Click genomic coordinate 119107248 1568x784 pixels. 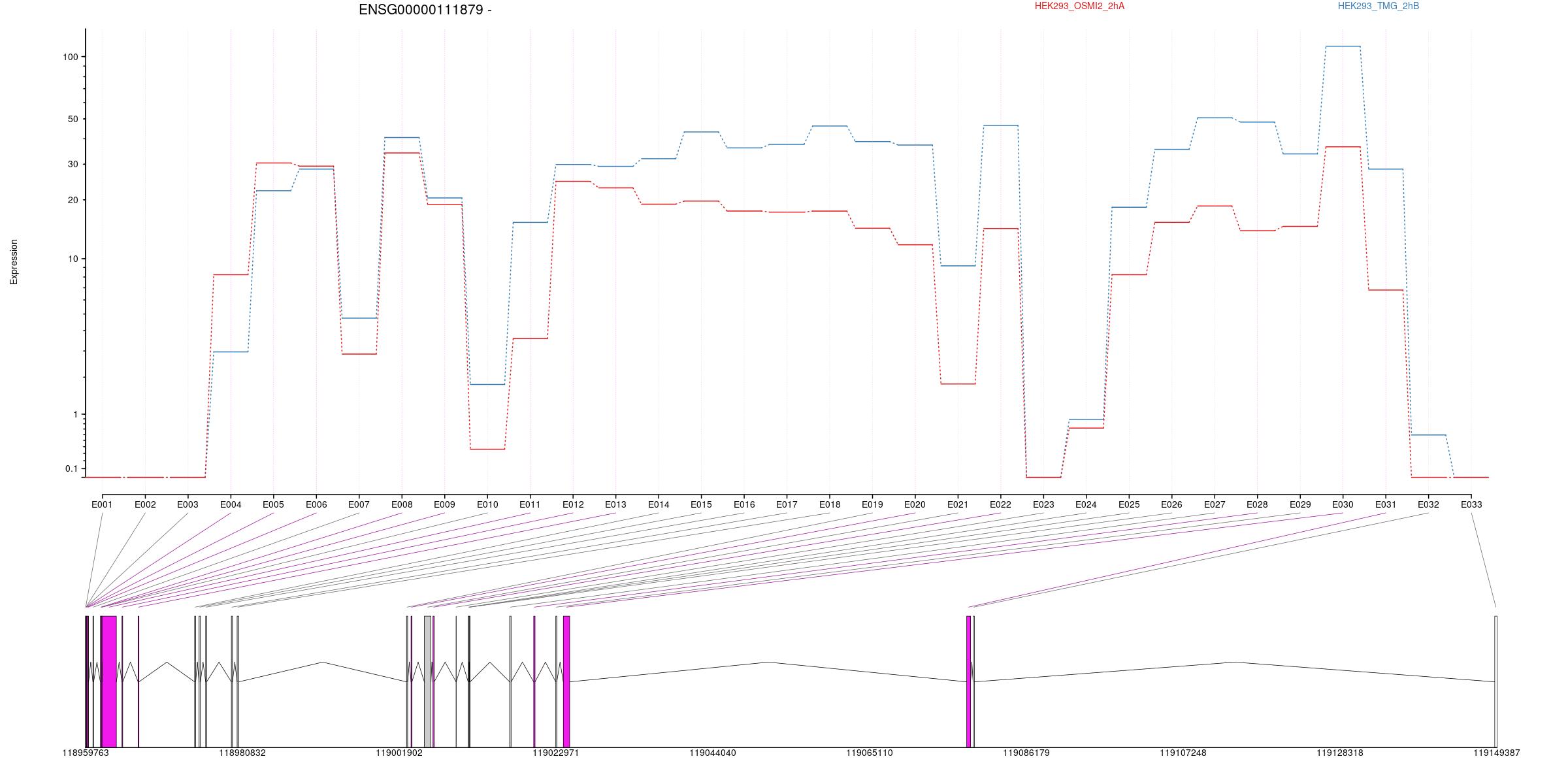point(1183,753)
